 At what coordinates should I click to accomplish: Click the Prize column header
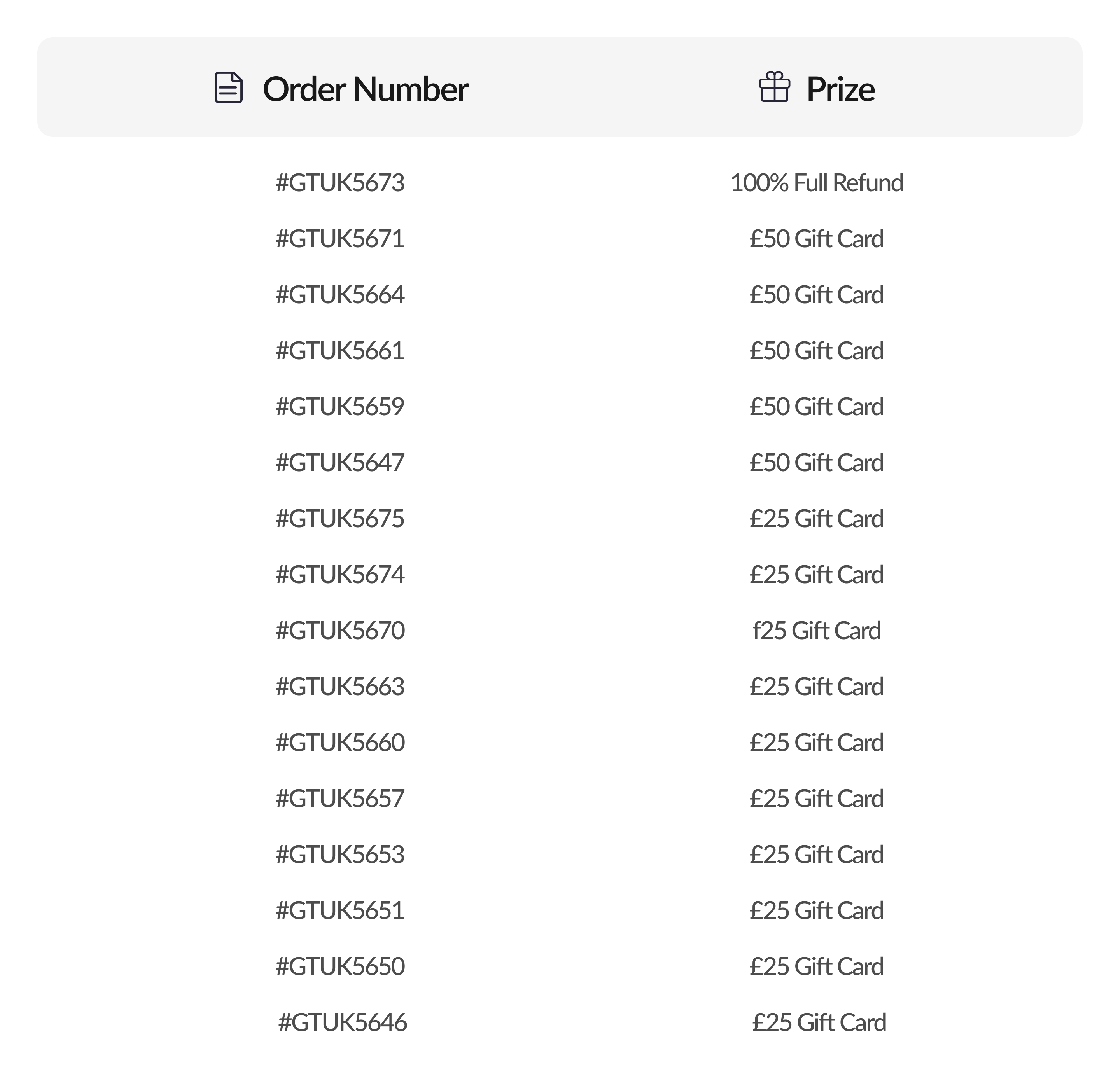pos(840,89)
